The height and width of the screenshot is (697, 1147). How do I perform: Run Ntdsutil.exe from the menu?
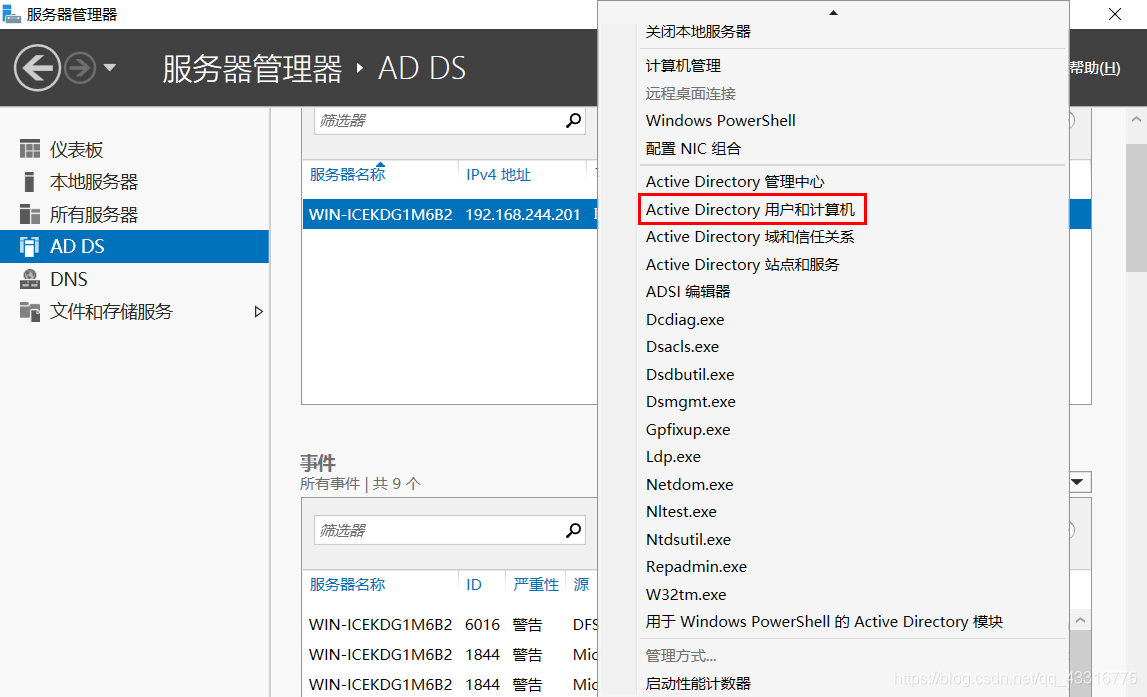click(688, 540)
